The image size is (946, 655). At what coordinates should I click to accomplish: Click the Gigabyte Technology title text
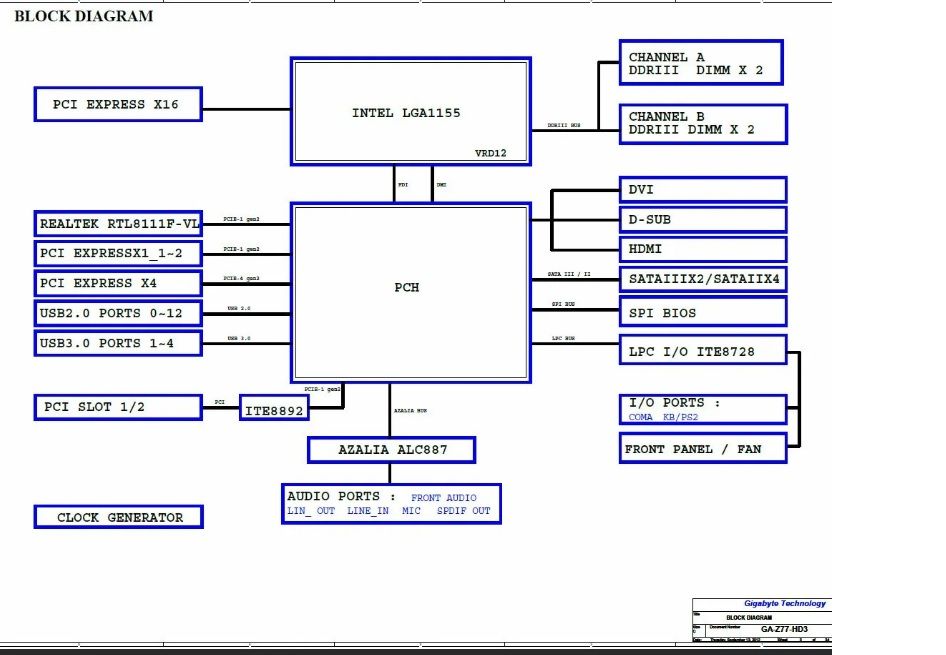(785, 603)
